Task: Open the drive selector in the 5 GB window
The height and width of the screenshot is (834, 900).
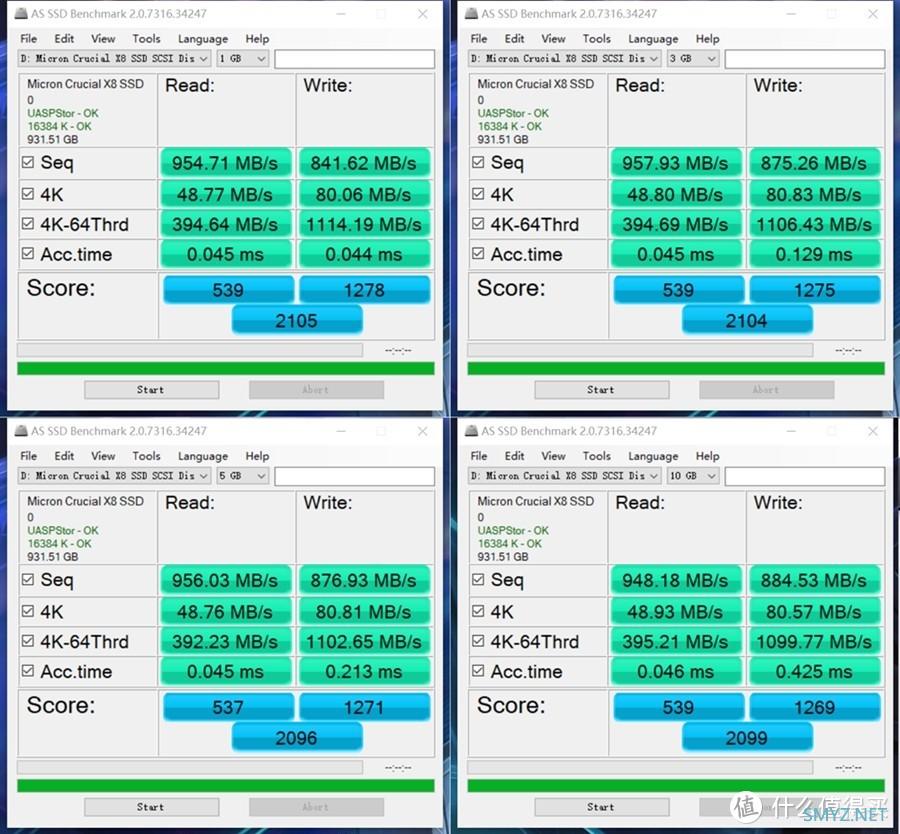Action: [x=114, y=476]
